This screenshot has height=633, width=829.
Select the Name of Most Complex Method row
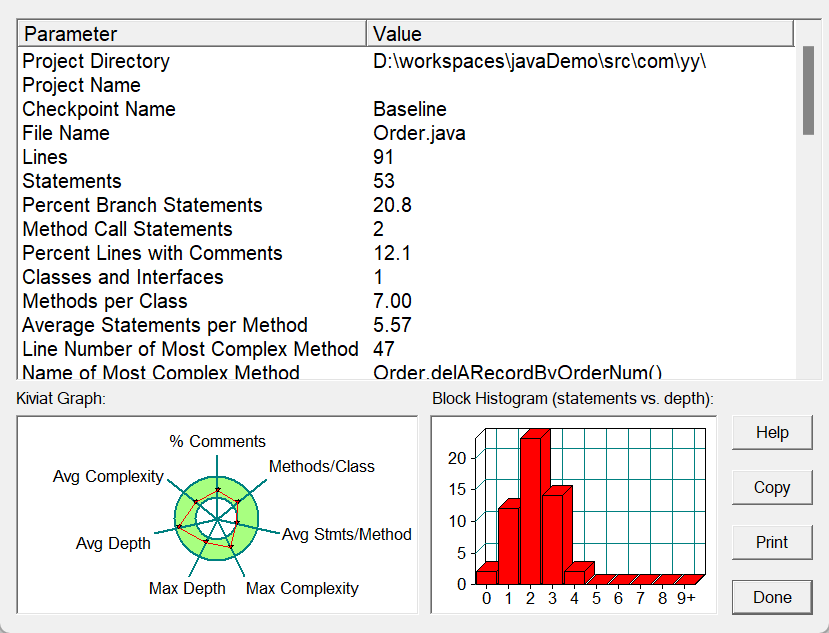[x=161, y=372]
